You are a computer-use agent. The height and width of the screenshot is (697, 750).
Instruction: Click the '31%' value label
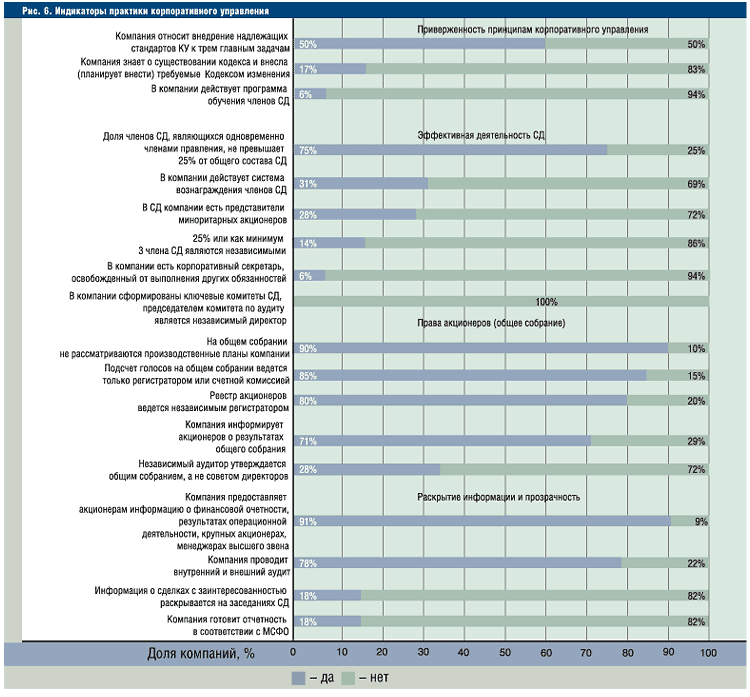308,184
